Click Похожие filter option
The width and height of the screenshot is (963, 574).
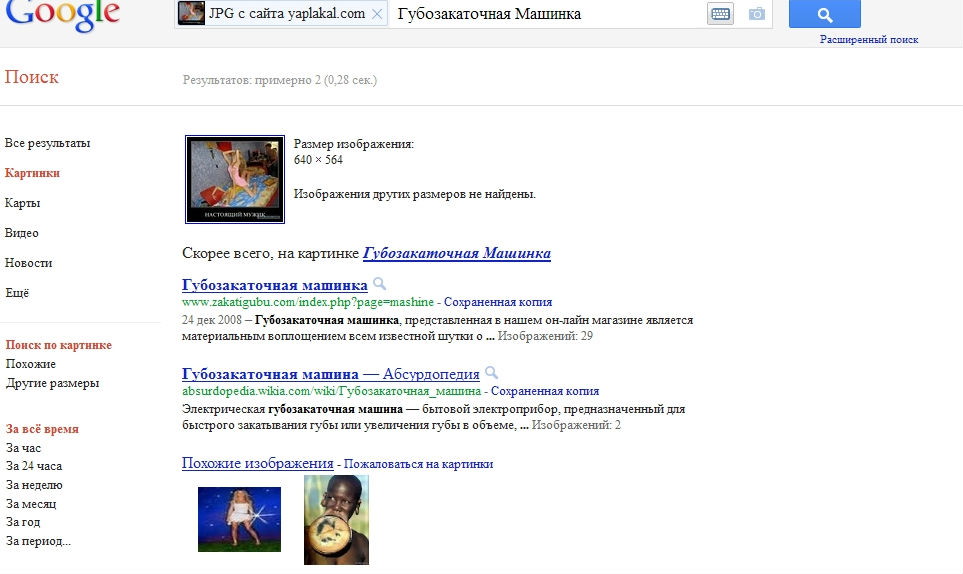tap(31, 364)
